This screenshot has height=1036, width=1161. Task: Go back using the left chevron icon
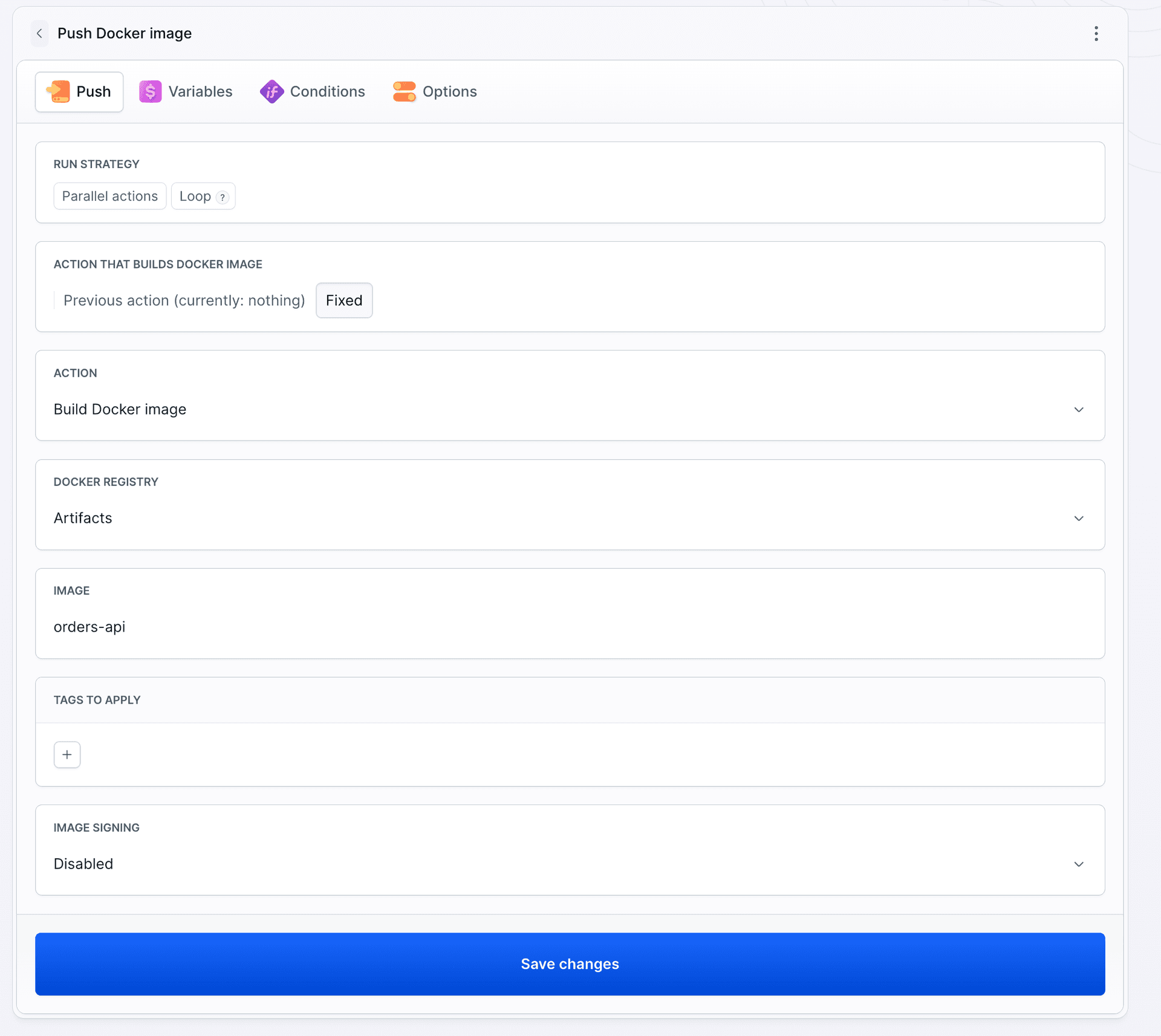pyautogui.click(x=40, y=33)
